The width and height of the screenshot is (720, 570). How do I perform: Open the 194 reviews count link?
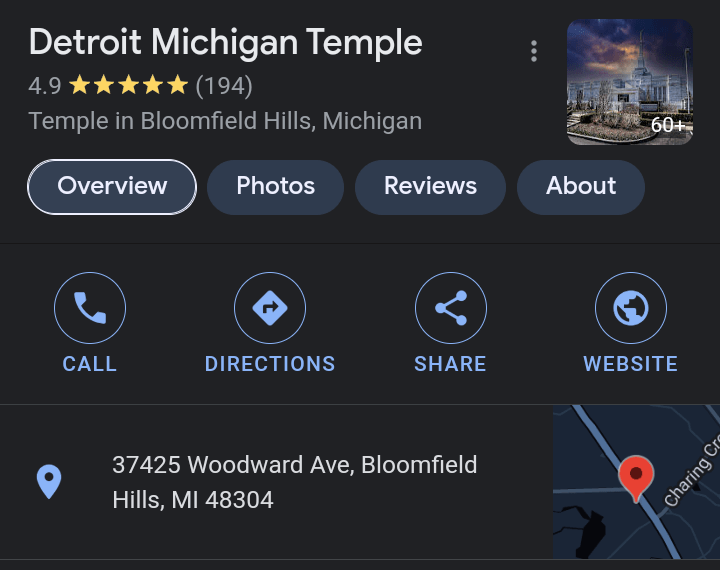(224, 86)
